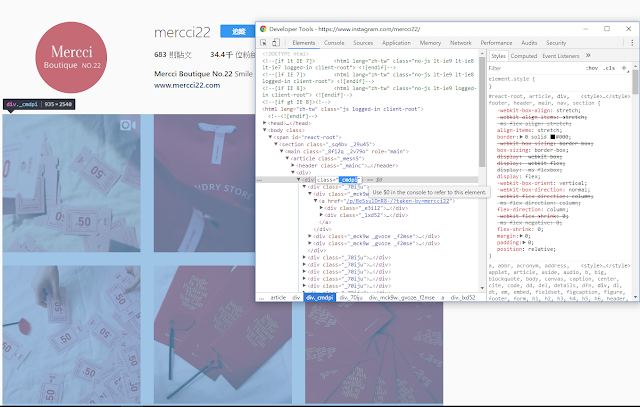Select the html lang=zh-tw element line
640x407 pixels.
(343, 109)
